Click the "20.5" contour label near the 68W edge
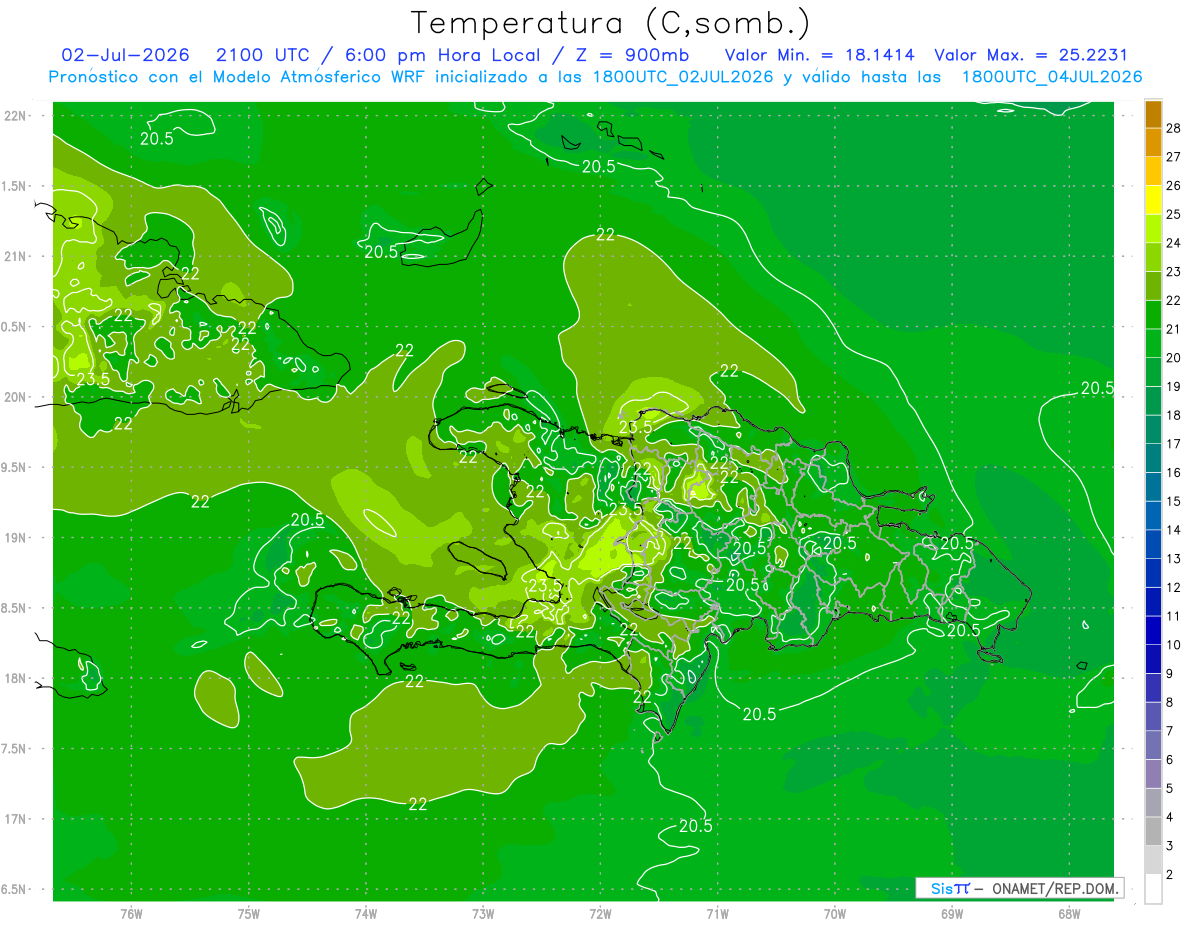This screenshot has height=927, width=1200. [x=1097, y=388]
